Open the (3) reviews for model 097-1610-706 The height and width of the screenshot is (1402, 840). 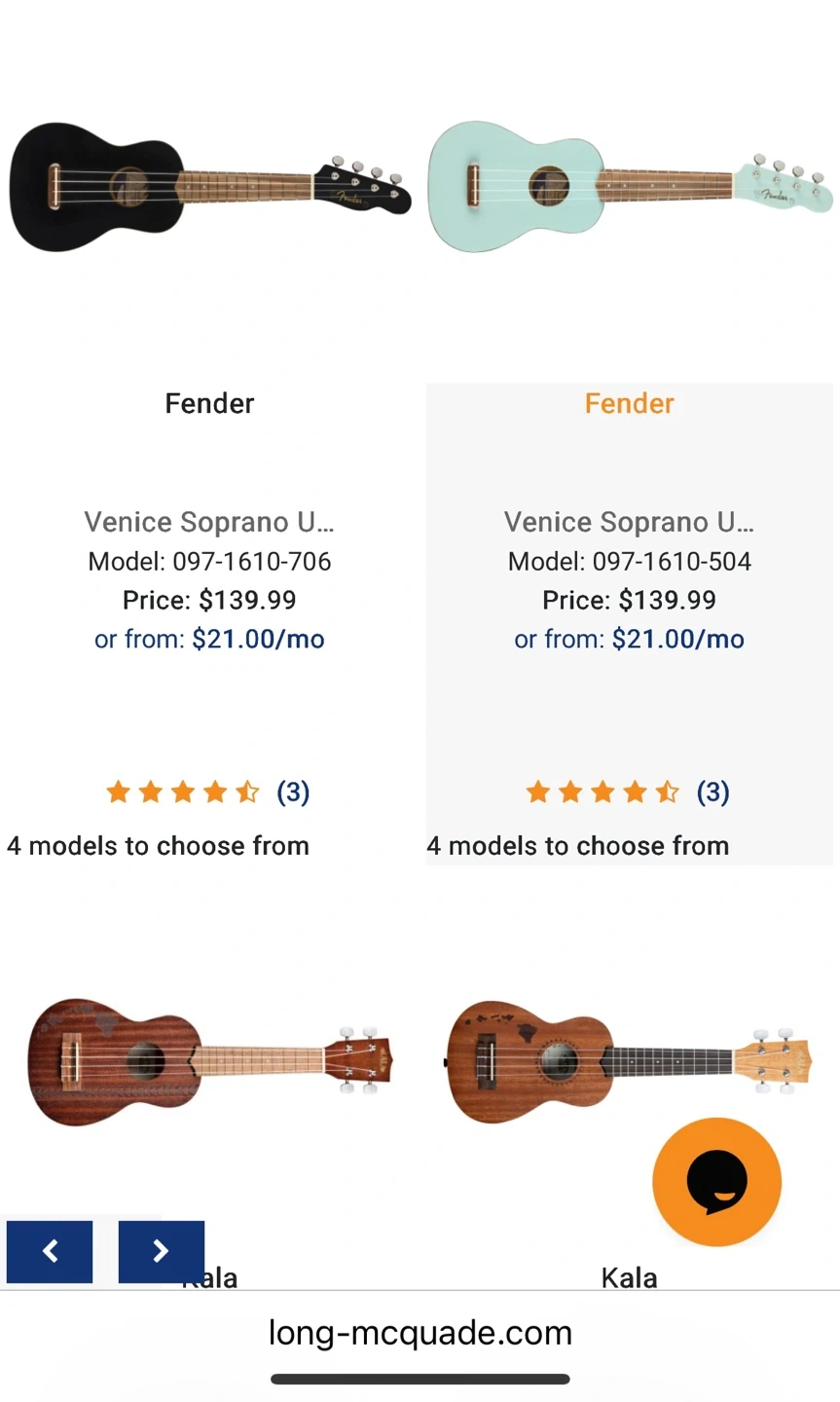coord(293,792)
